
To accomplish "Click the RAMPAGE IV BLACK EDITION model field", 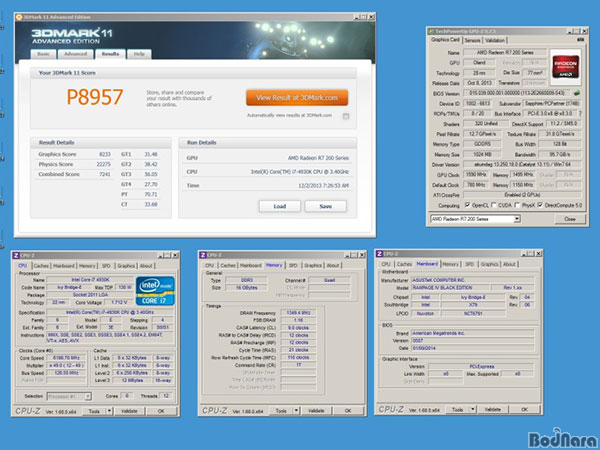I will [x=450, y=287].
